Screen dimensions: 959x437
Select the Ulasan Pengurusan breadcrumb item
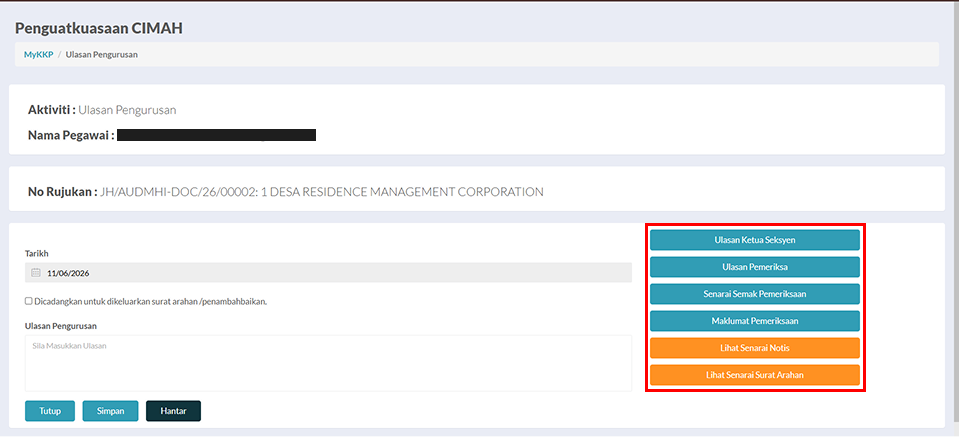102,54
